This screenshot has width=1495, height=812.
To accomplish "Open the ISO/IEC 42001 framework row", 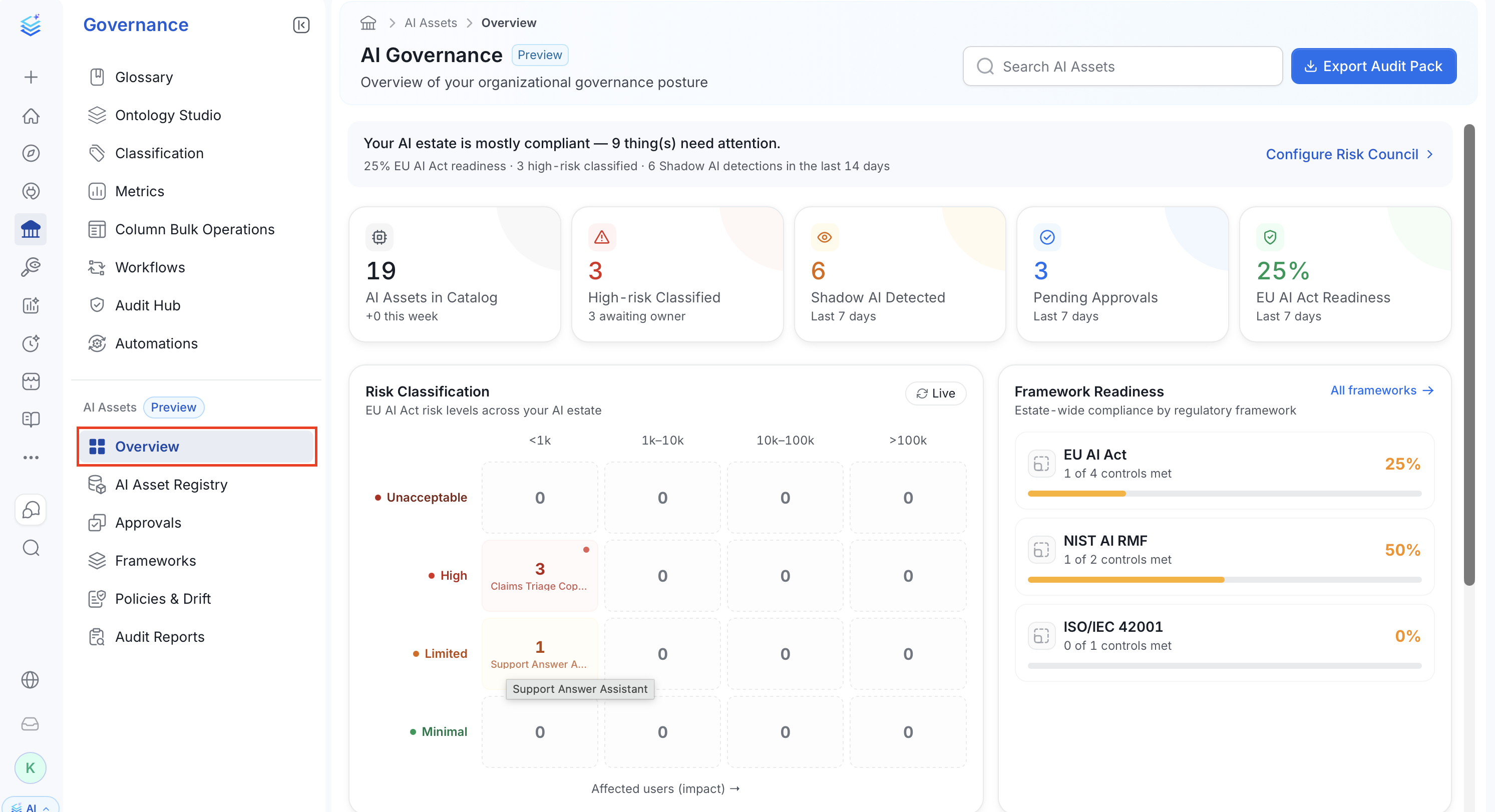I will 1224,642.
